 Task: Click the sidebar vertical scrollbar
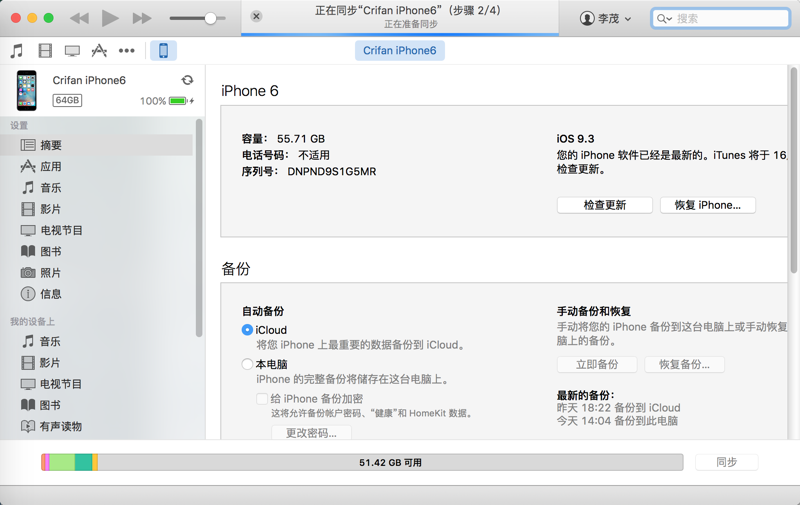click(199, 228)
